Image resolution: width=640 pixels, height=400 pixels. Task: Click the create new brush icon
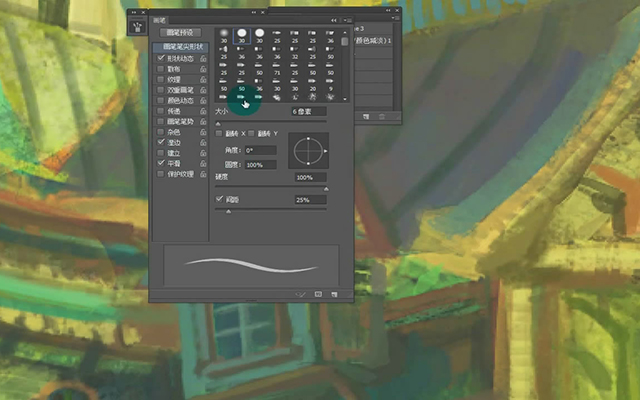point(334,294)
